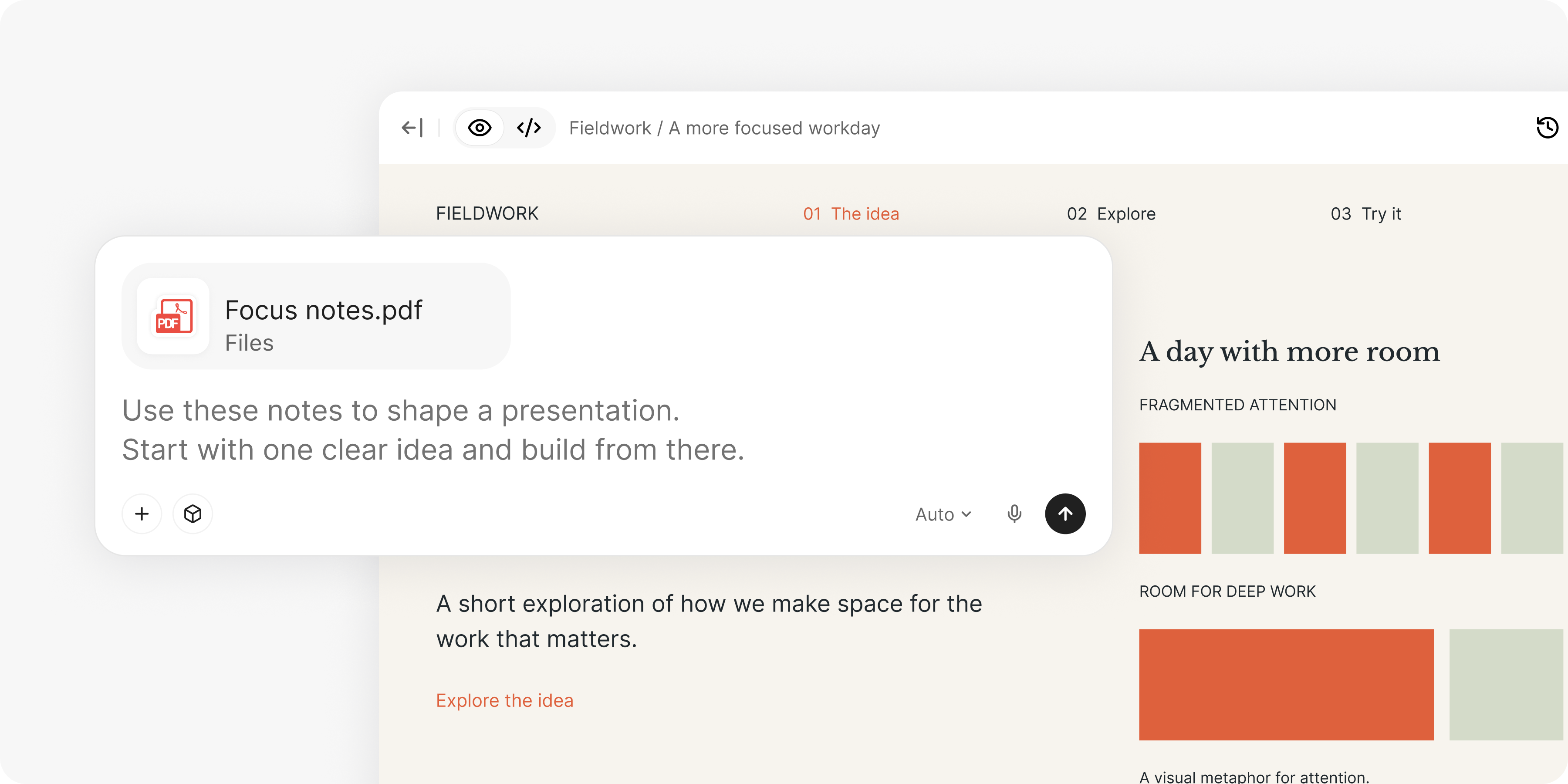Open version history clock icon
Image resolution: width=1568 pixels, height=784 pixels.
(1547, 128)
